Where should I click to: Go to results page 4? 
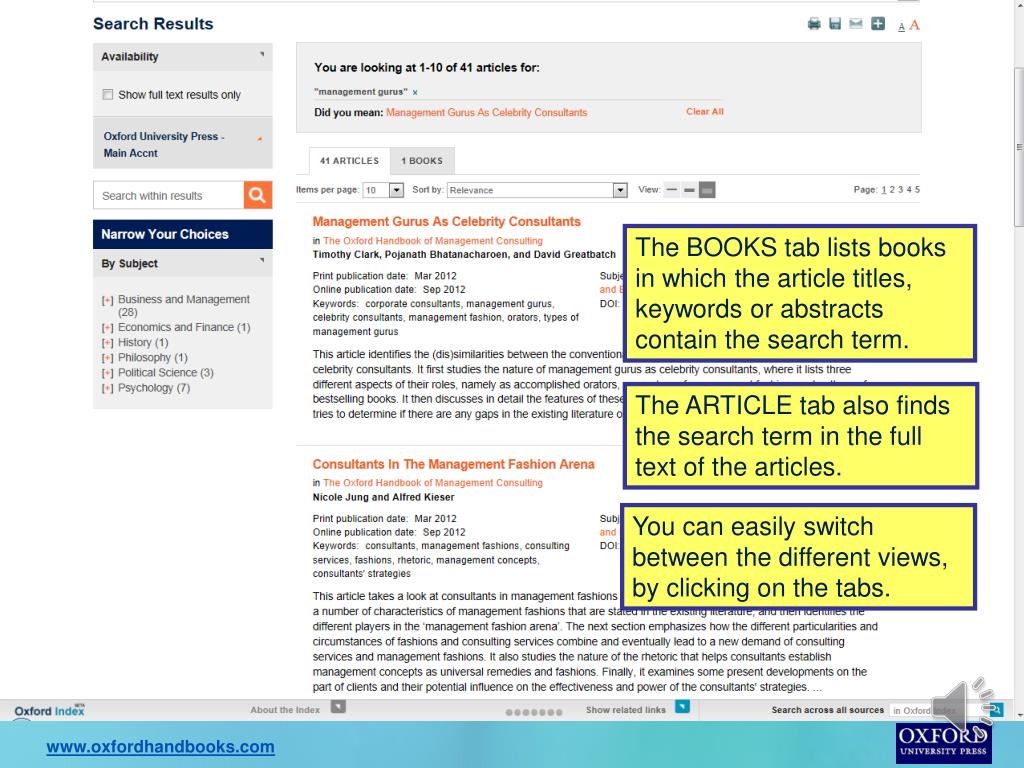909,190
